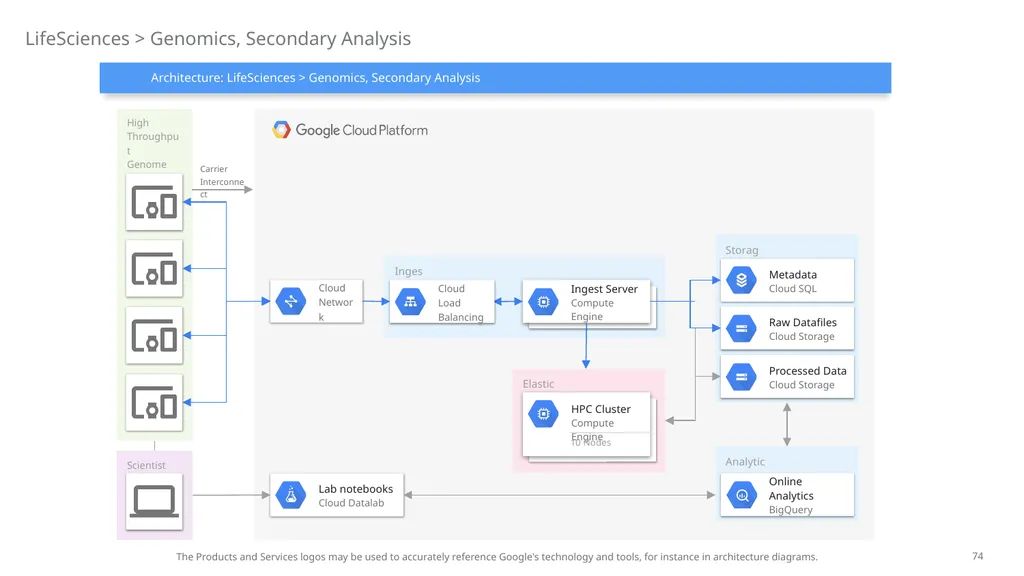Select the 'Raw Datafiles' card title
Image resolution: width=1024 pixels, height=576 pixels.
[803, 322]
